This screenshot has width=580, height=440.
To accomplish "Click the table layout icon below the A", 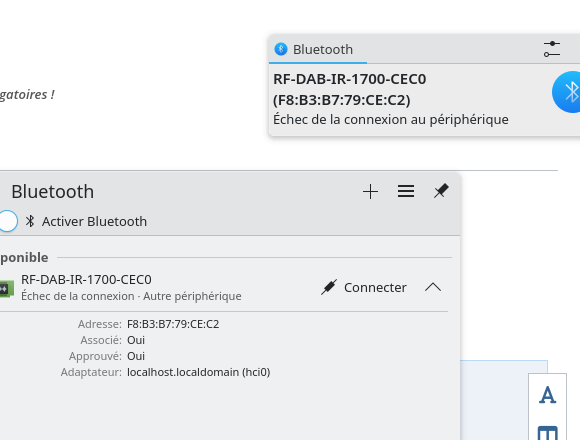I will point(547,433).
